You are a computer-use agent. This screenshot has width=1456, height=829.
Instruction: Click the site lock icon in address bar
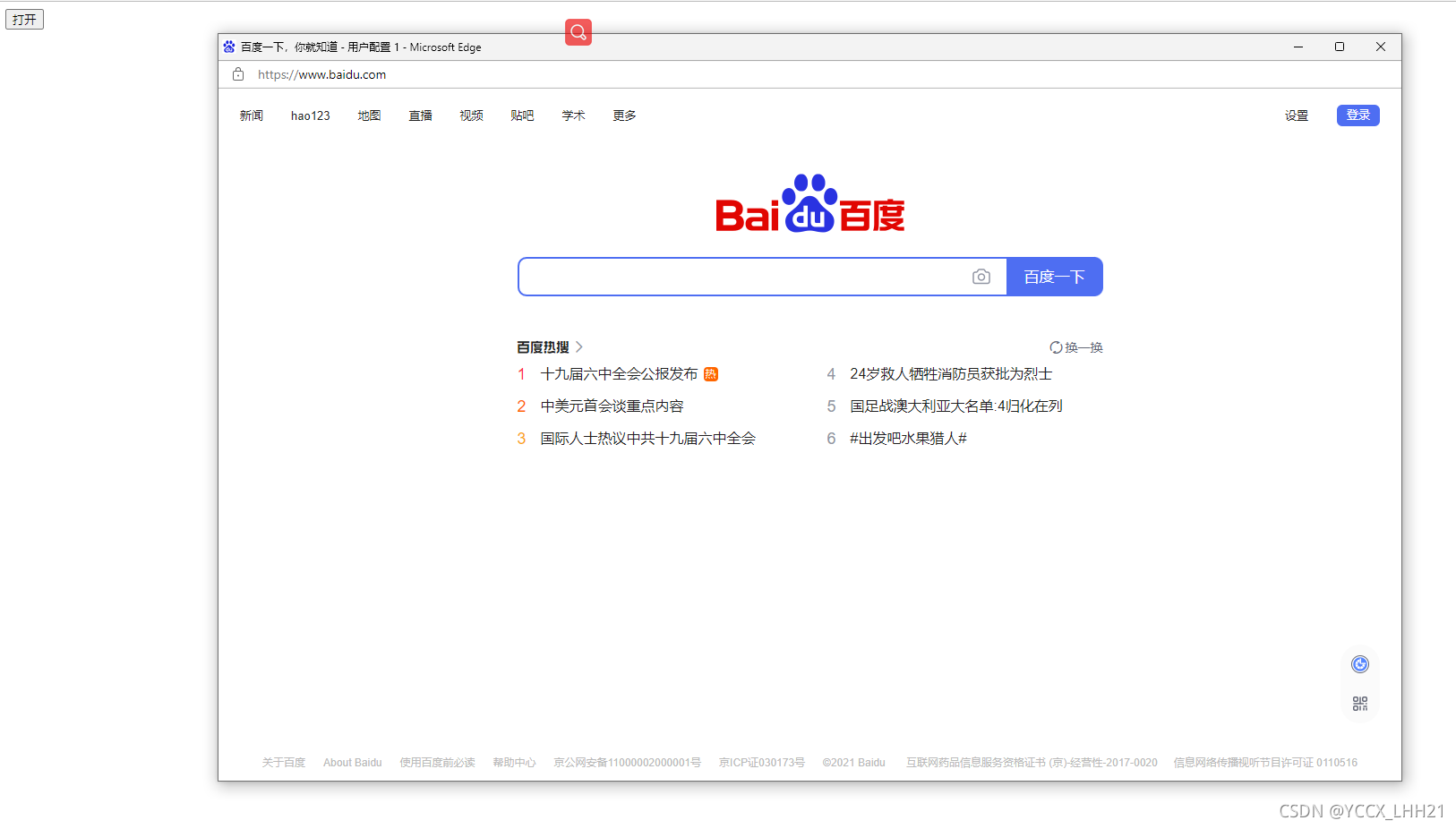[x=238, y=74]
